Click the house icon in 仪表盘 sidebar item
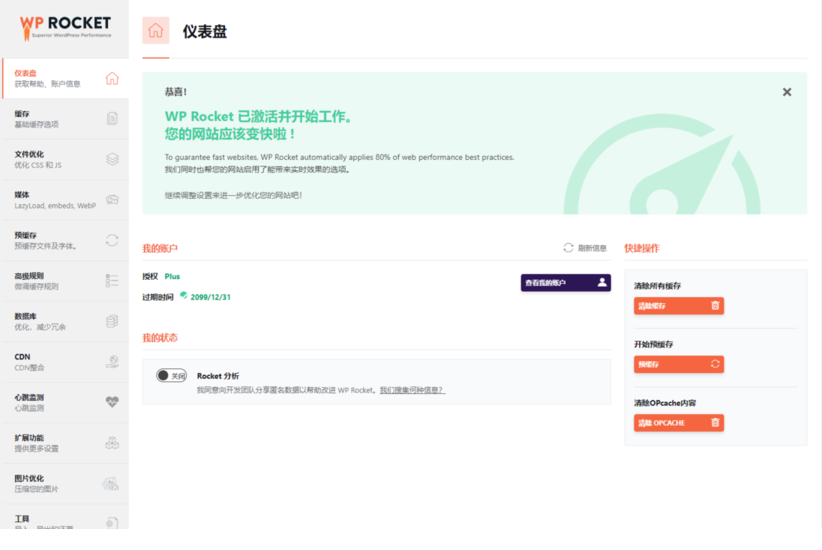 [112, 78]
